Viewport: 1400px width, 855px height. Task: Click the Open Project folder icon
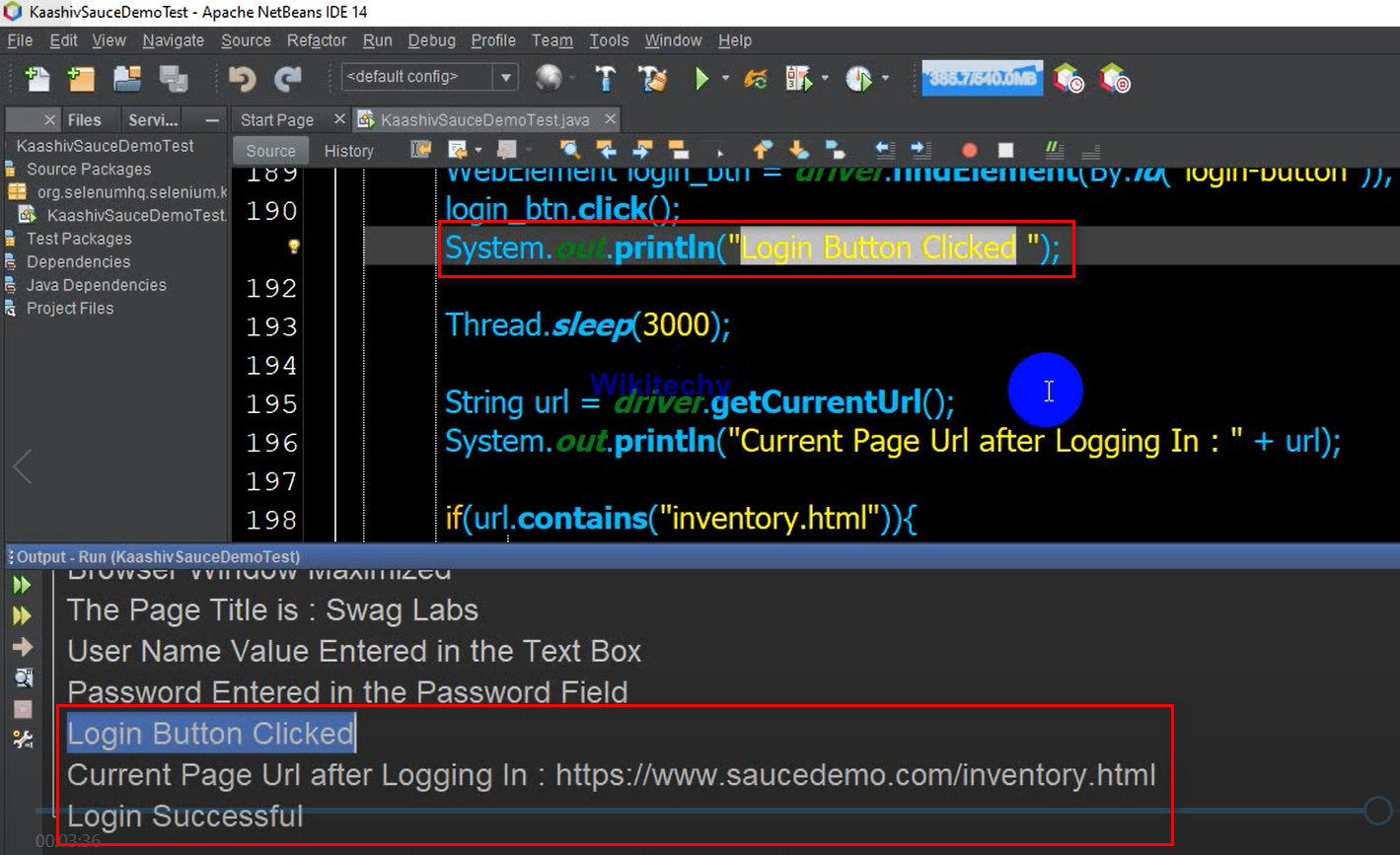coord(126,78)
